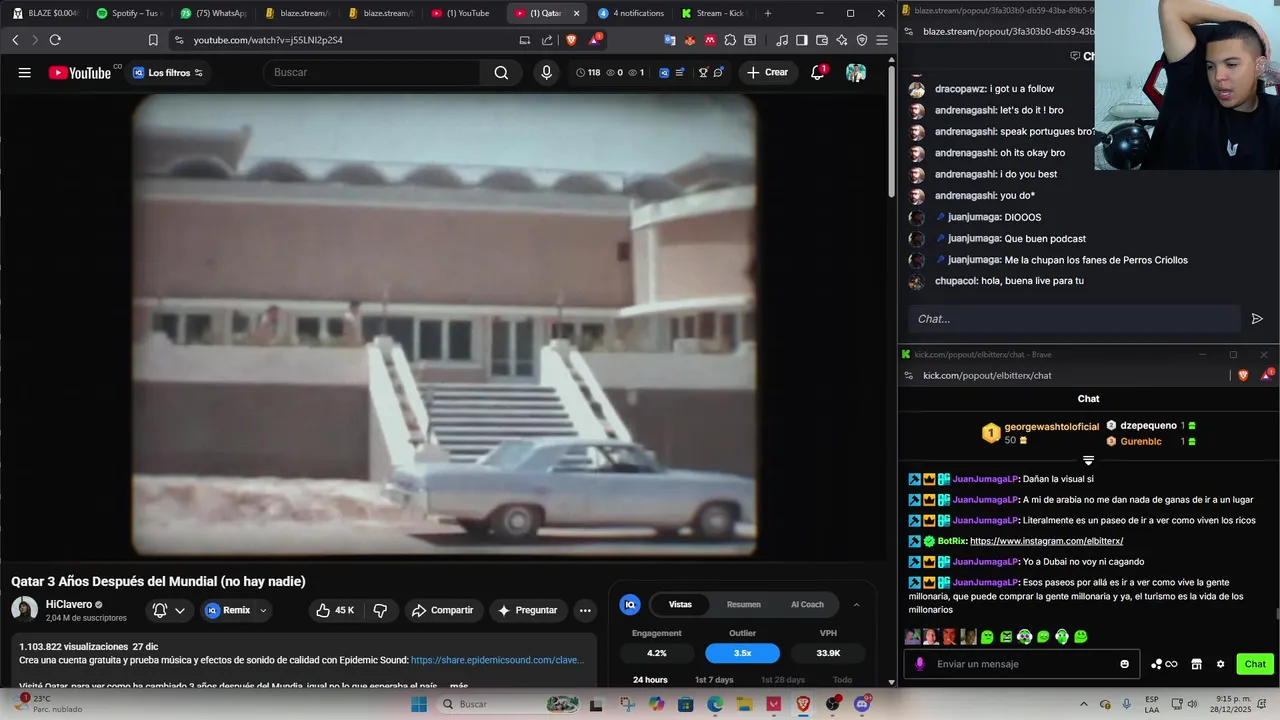Send message arrow in blaze chat

coord(1257,319)
